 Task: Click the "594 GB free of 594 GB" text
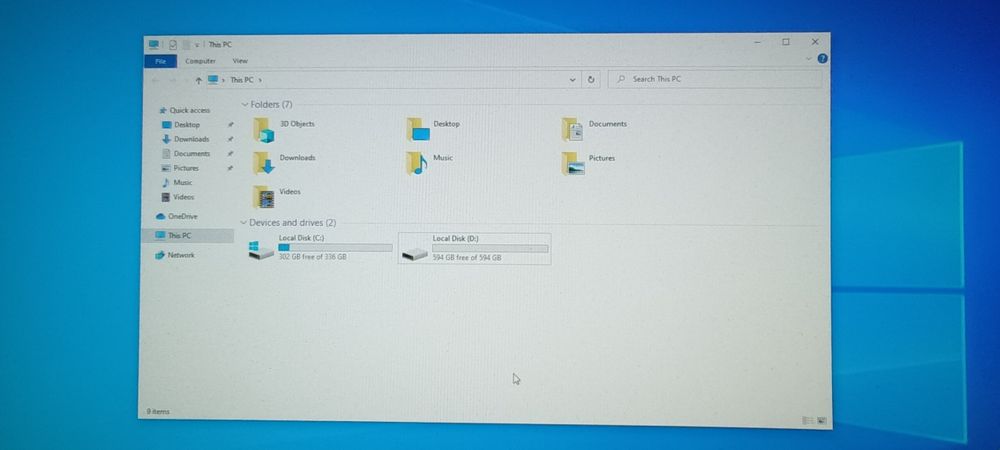467,258
